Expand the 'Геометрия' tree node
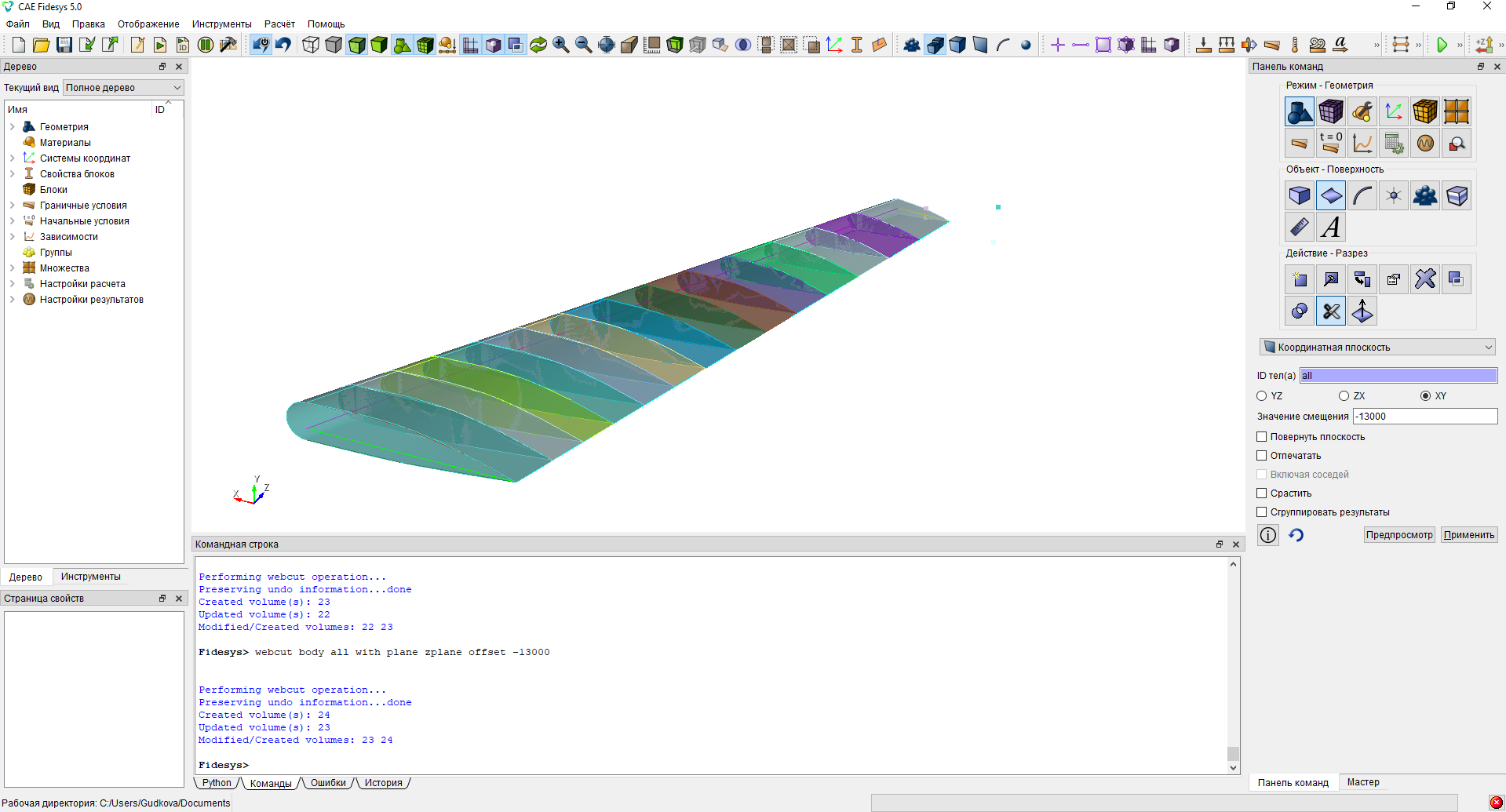1506x812 pixels. pyautogui.click(x=13, y=127)
